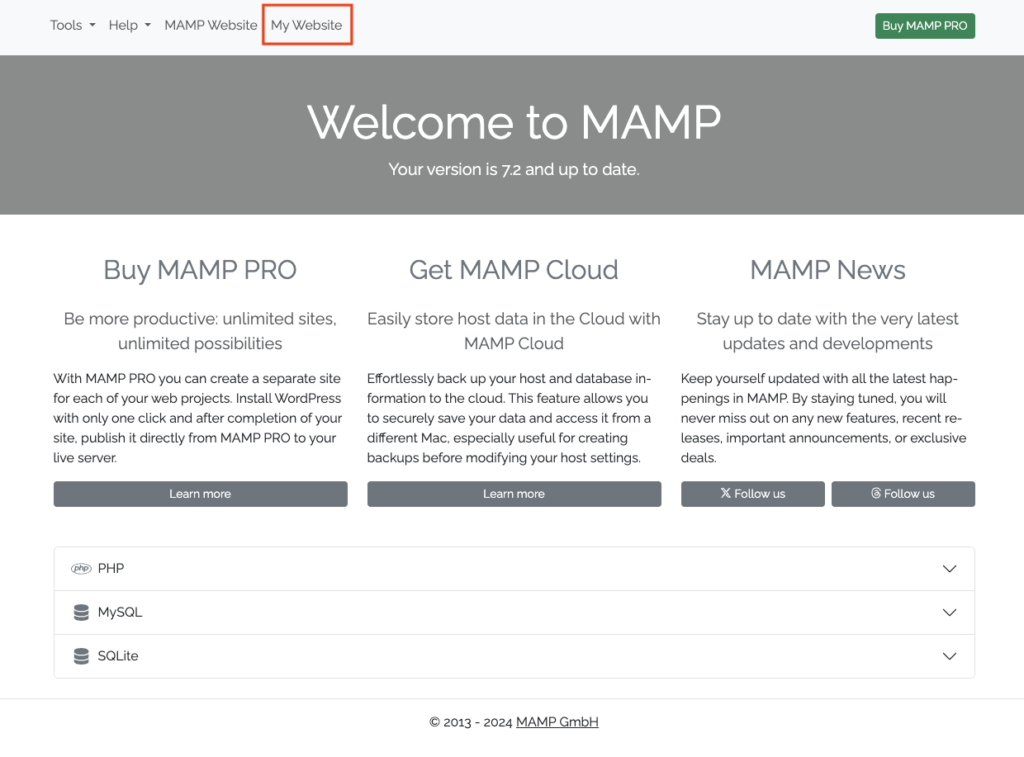Click the PHP logo icon
The width and height of the screenshot is (1024, 757).
(x=81, y=569)
